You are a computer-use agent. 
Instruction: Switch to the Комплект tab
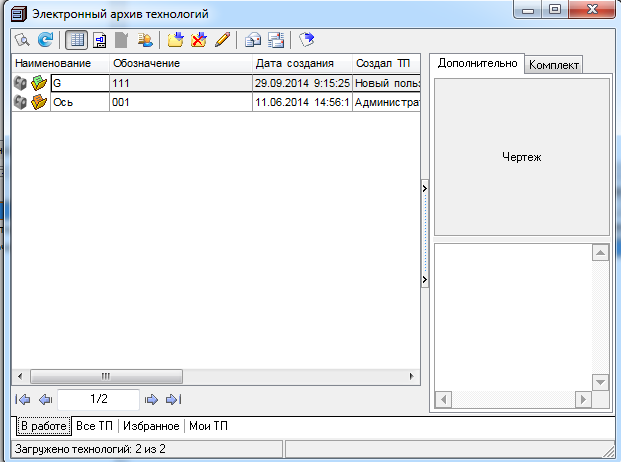[x=554, y=65]
